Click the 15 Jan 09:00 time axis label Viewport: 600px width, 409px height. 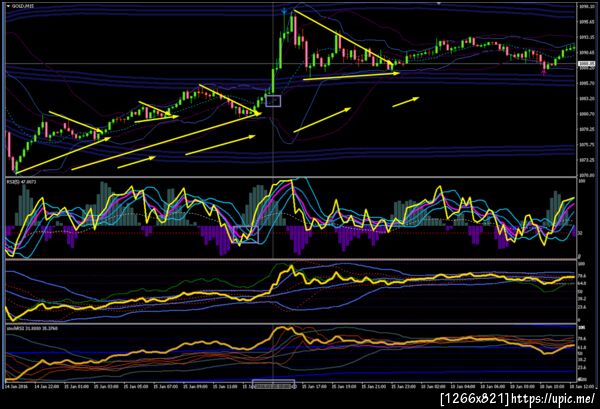click(195, 387)
